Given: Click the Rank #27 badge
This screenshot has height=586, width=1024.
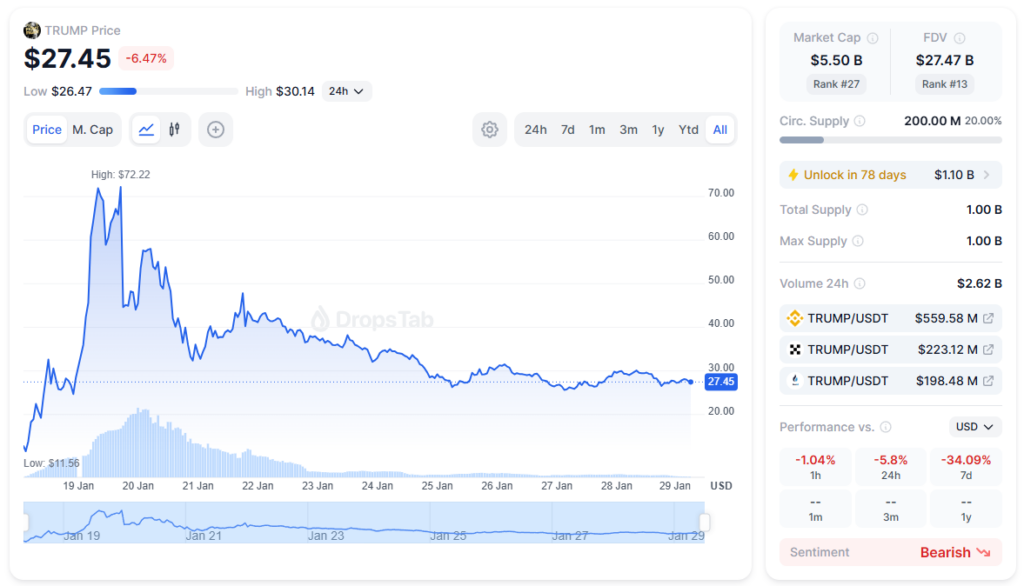Looking at the screenshot, I should [836, 84].
